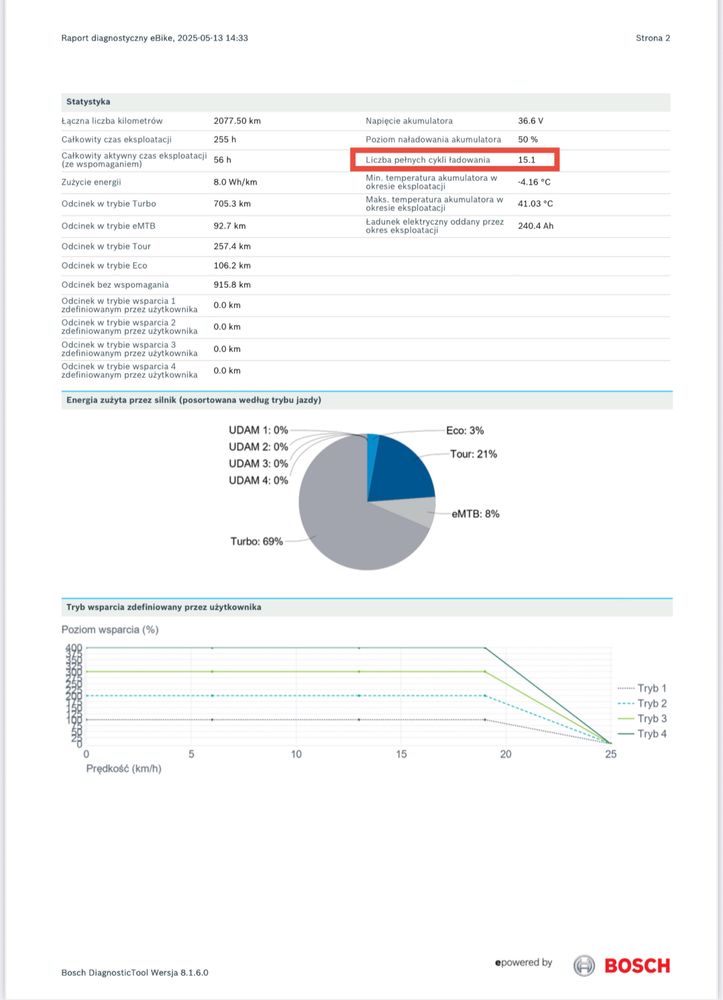Click the 'Turbo: 69%' pie label
Viewport: 723px width, 1000px height.
(256, 541)
